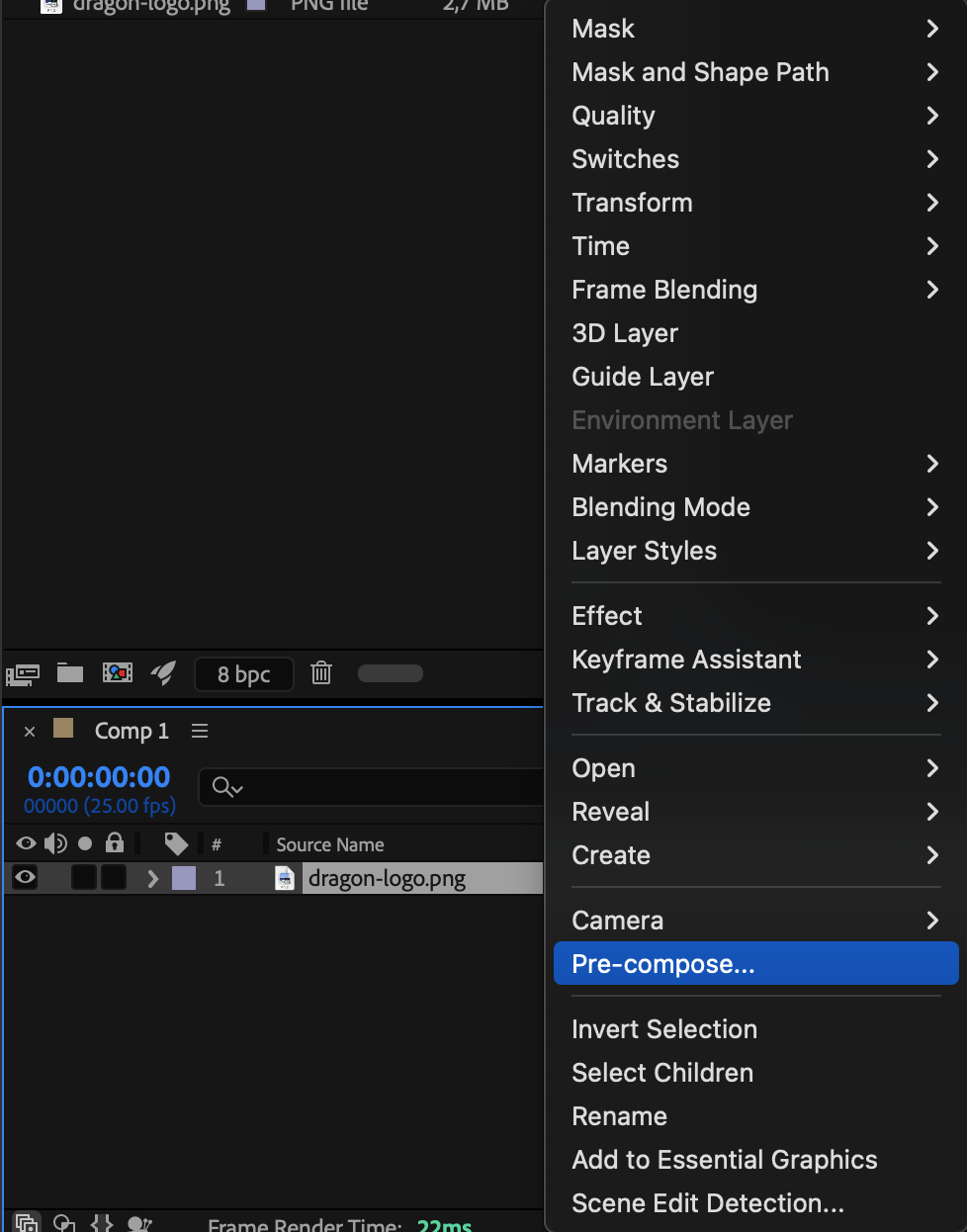
Task: Click the gray pill progress indicator in Project panel
Action: (391, 673)
